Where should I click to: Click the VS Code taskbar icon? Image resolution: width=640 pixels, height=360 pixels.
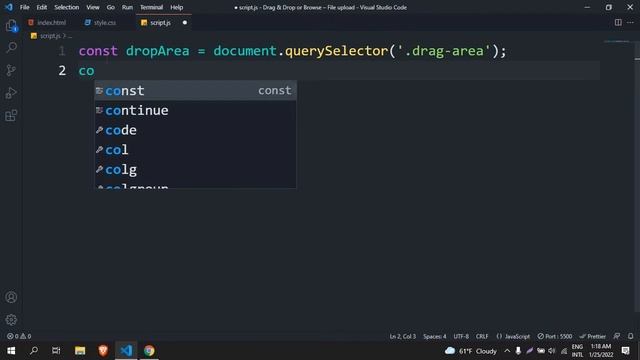tap(126, 351)
